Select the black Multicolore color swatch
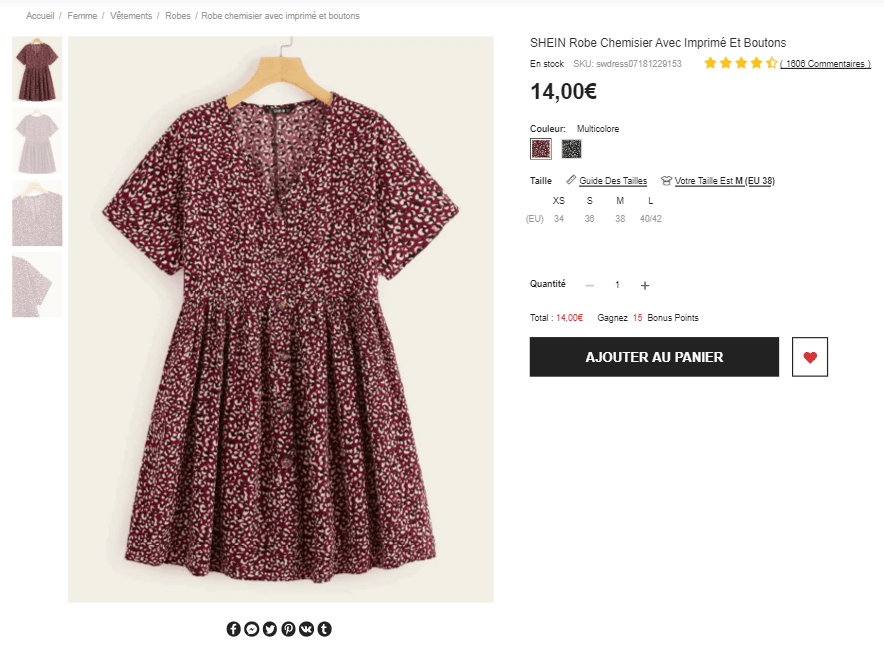 (x=572, y=148)
